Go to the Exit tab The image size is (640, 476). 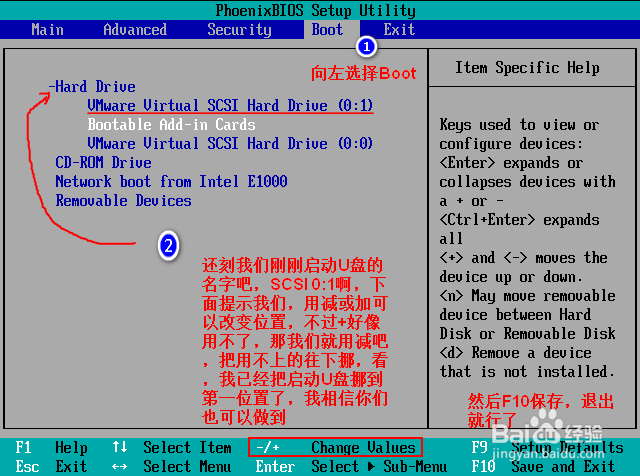click(399, 30)
